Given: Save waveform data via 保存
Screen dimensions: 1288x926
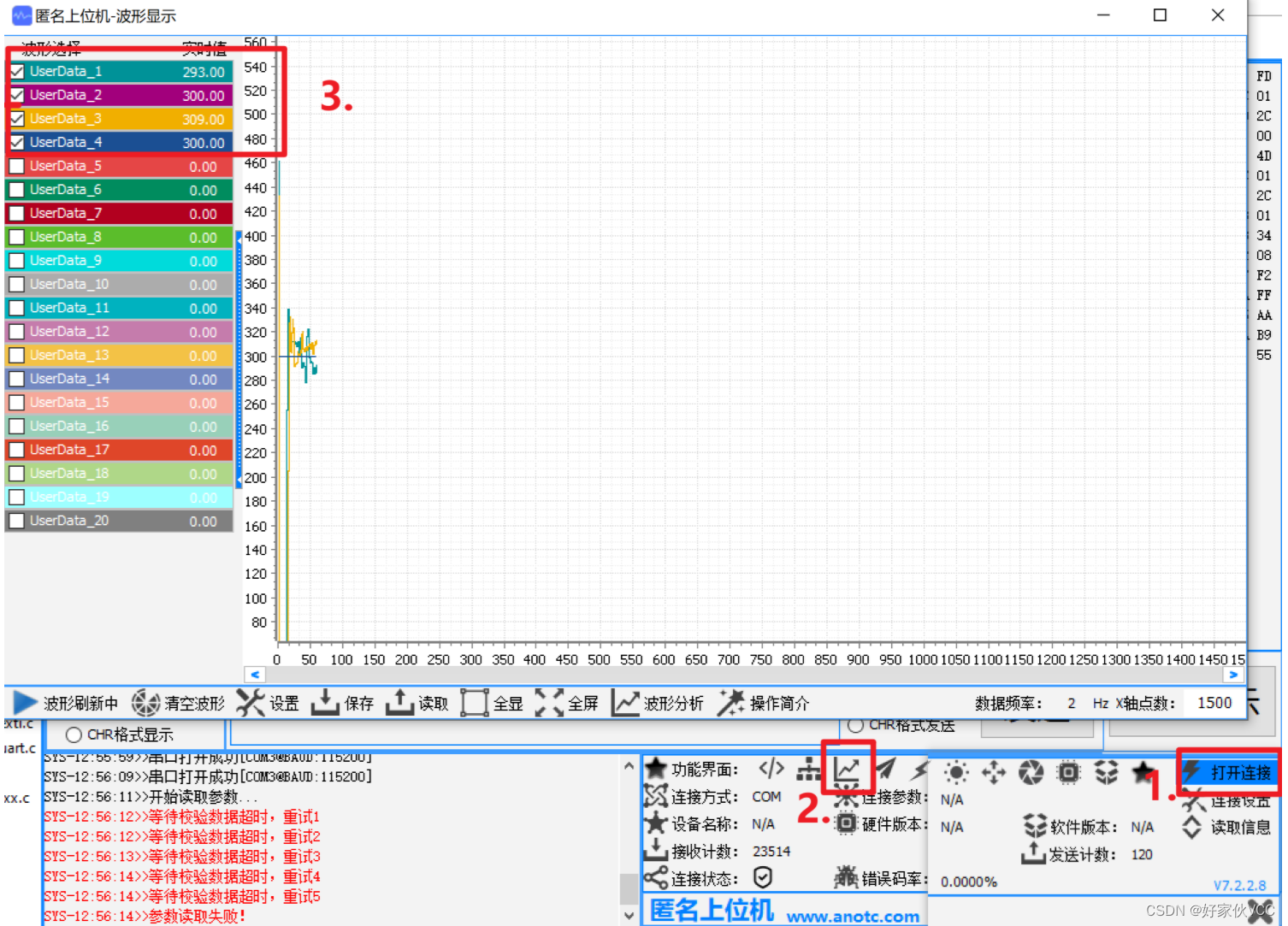Looking at the screenshot, I should [343, 703].
